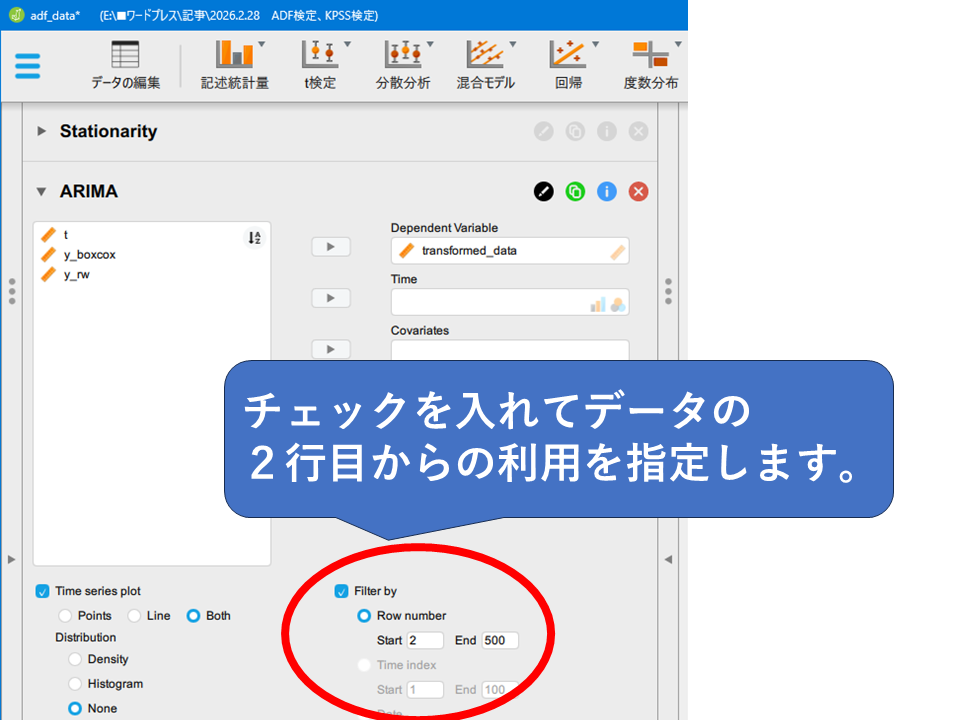
Task: Toggle the Filter by checkbox
Action: [341, 591]
